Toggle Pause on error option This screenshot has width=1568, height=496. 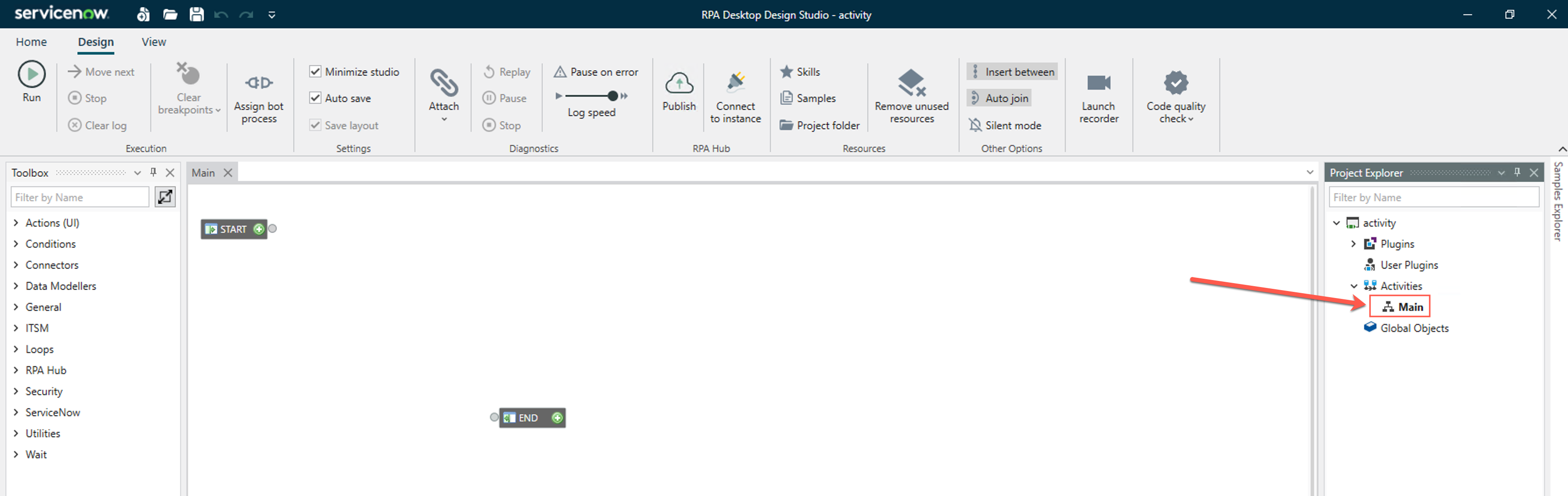[596, 72]
